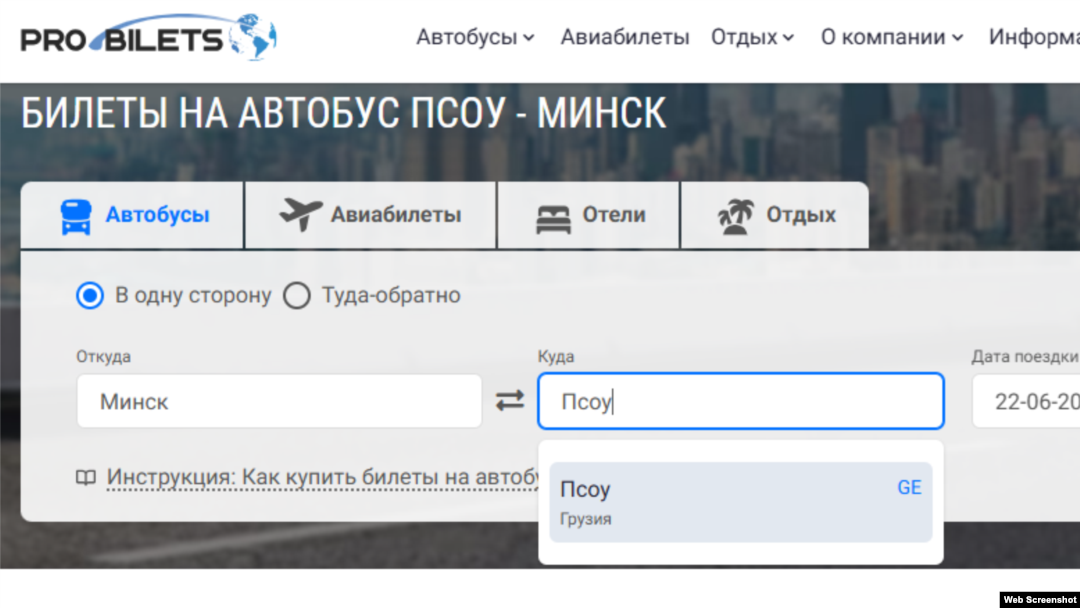Open the cut-off Информа... navbar item
1080x608 pixels.
1034,37
